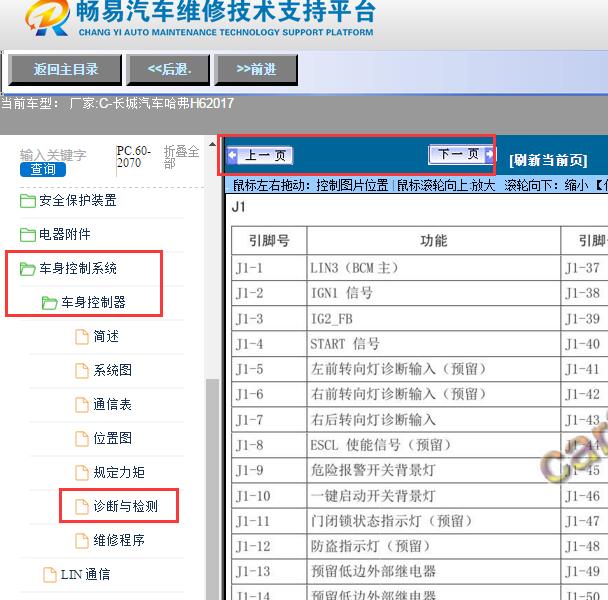The height and width of the screenshot is (600, 608).
Task: Click first 引脚号 column header
Action: (x=269, y=241)
